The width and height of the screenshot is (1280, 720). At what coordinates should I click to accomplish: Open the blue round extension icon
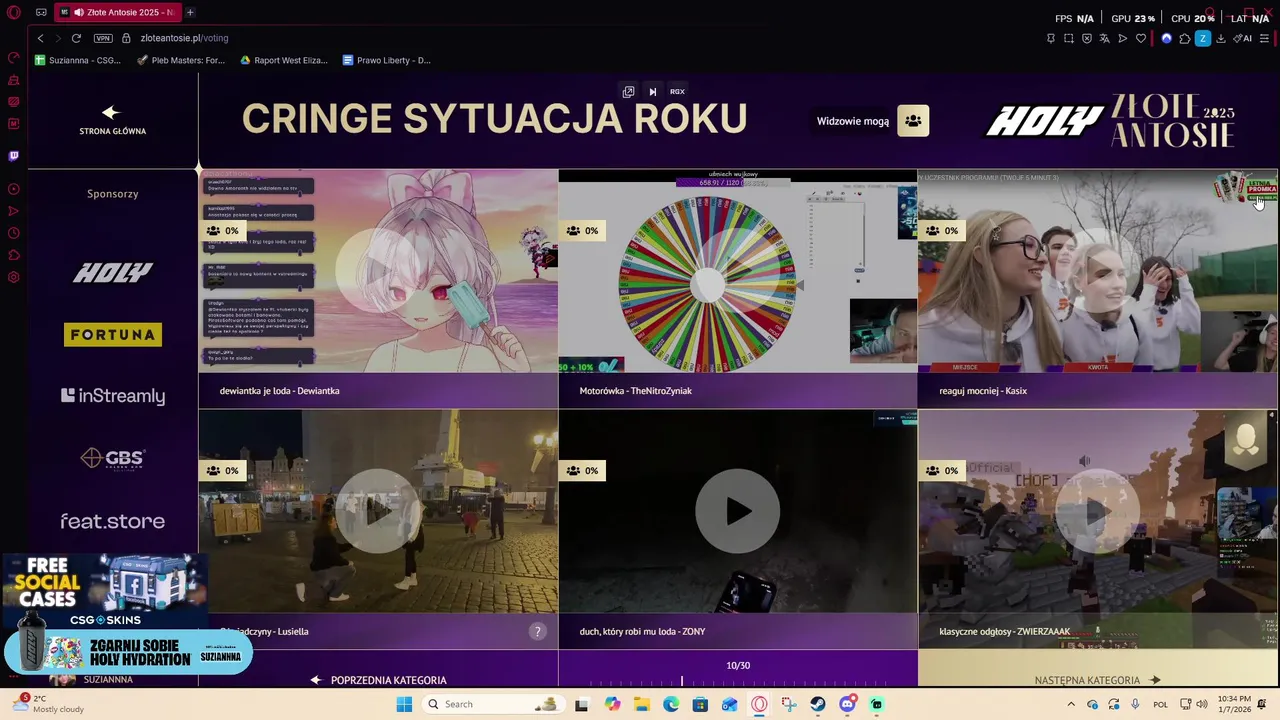pyautogui.click(x=1166, y=38)
